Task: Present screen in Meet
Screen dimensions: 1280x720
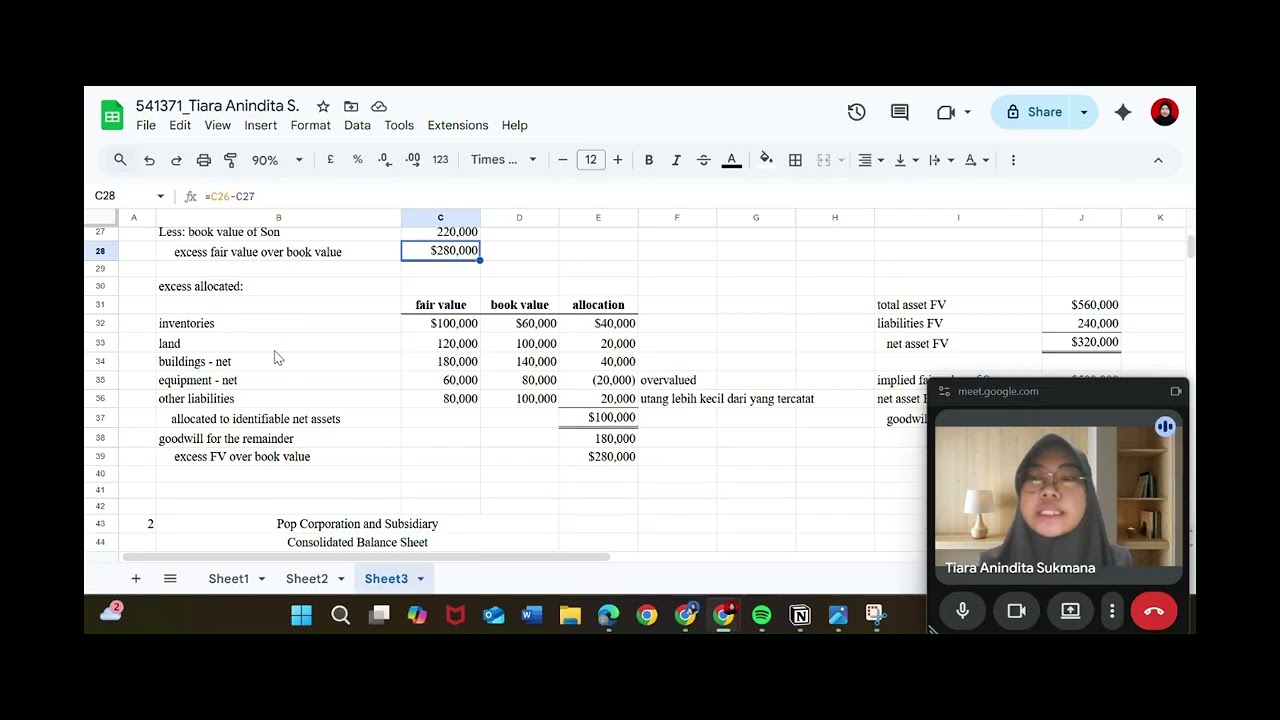Action: point(1070,611)
